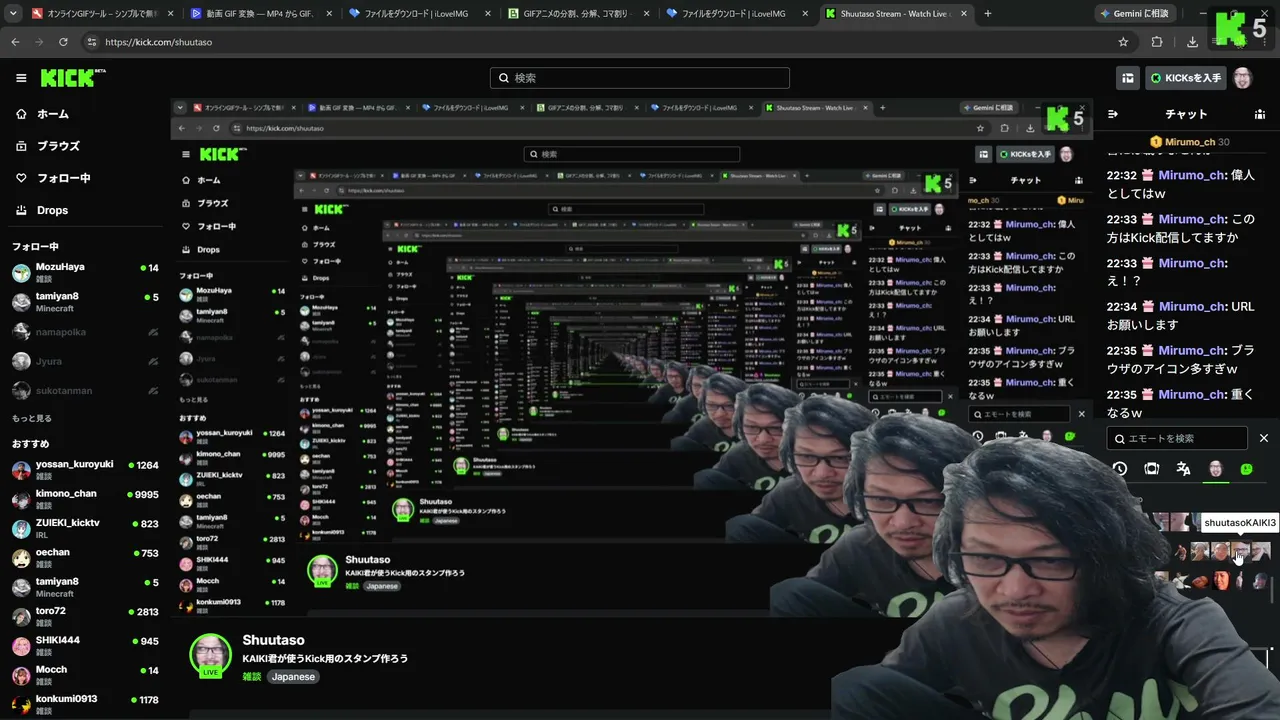Open MozuHaya's channel in sidebar
Screen dimensions: 1280x720
coord(85,273)
